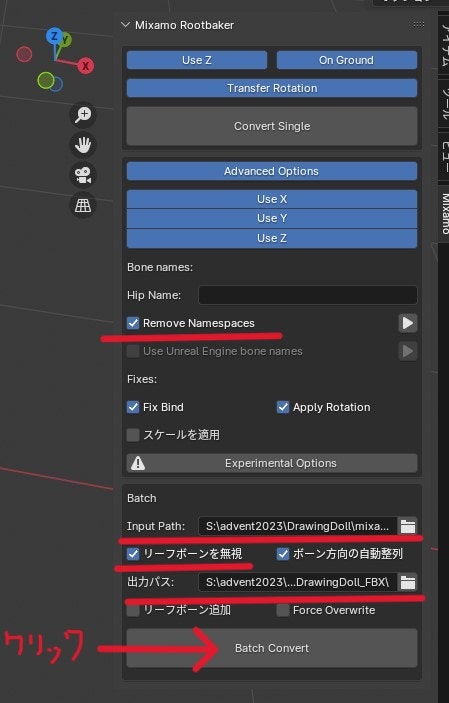Switch orthographic/perspective grid icon
The image size is (449, 703).
[83, 205]
